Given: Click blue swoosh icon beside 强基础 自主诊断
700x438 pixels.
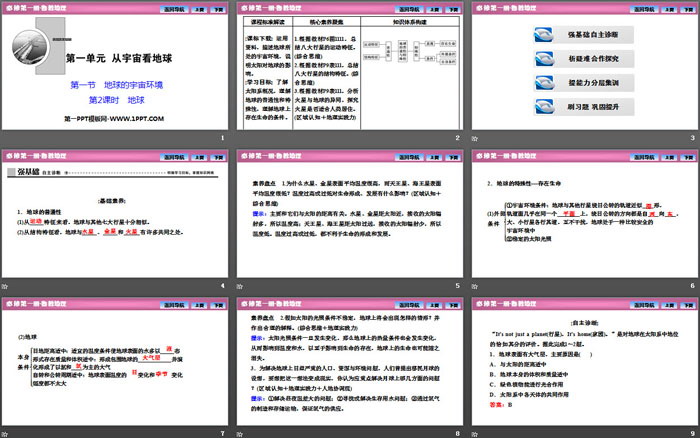Looking at the screenshot, I should tap(544, 35).
